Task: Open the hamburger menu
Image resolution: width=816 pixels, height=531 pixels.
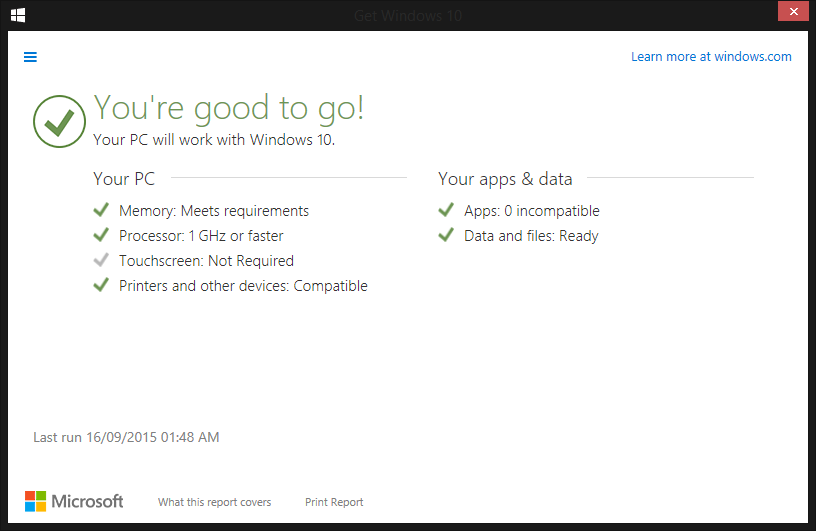Action: point(30,57)
